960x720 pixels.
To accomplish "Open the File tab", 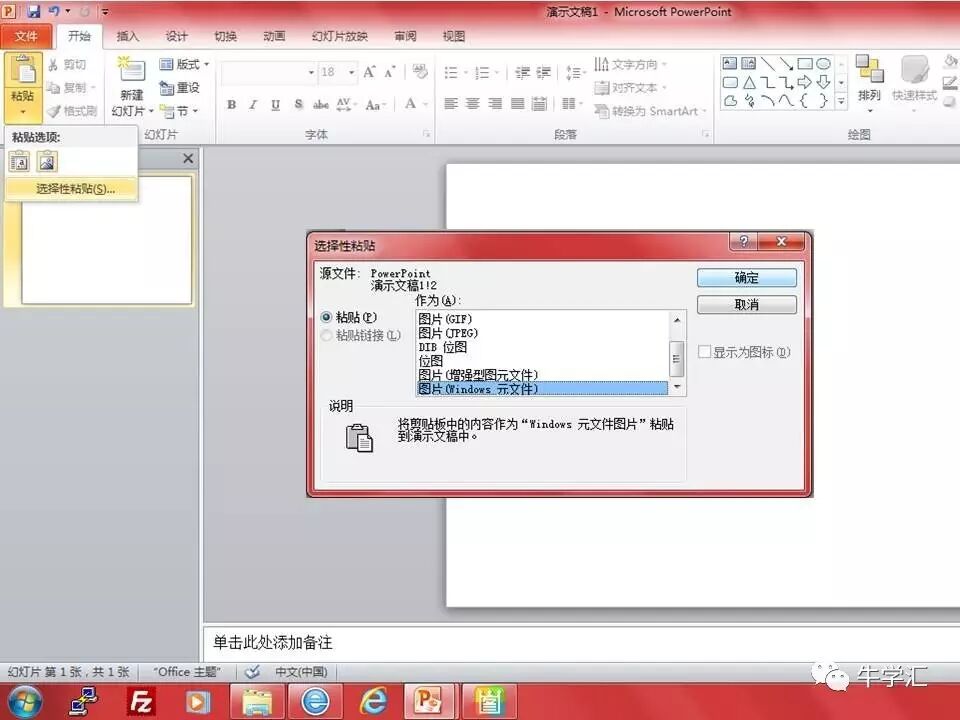I will click(26, 36).
